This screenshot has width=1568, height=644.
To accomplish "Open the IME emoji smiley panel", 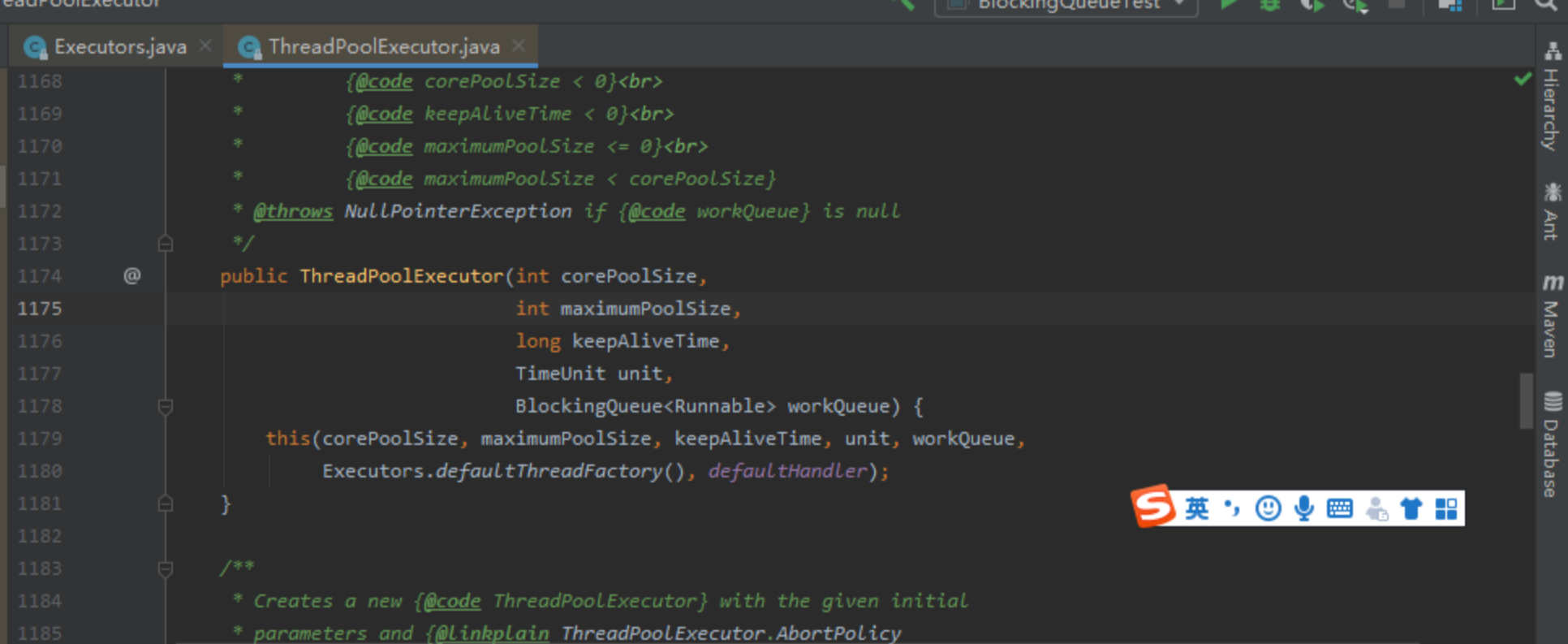I will 1268,508.
